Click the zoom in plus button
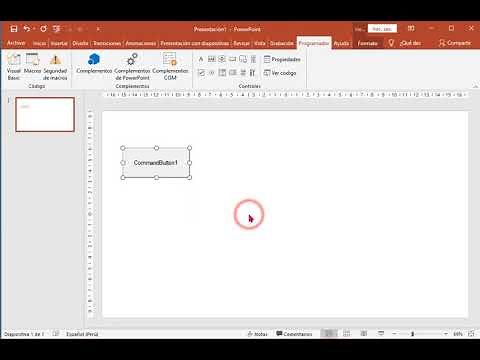This screenshot has width=480, height=360. click(x=446, y=333)
